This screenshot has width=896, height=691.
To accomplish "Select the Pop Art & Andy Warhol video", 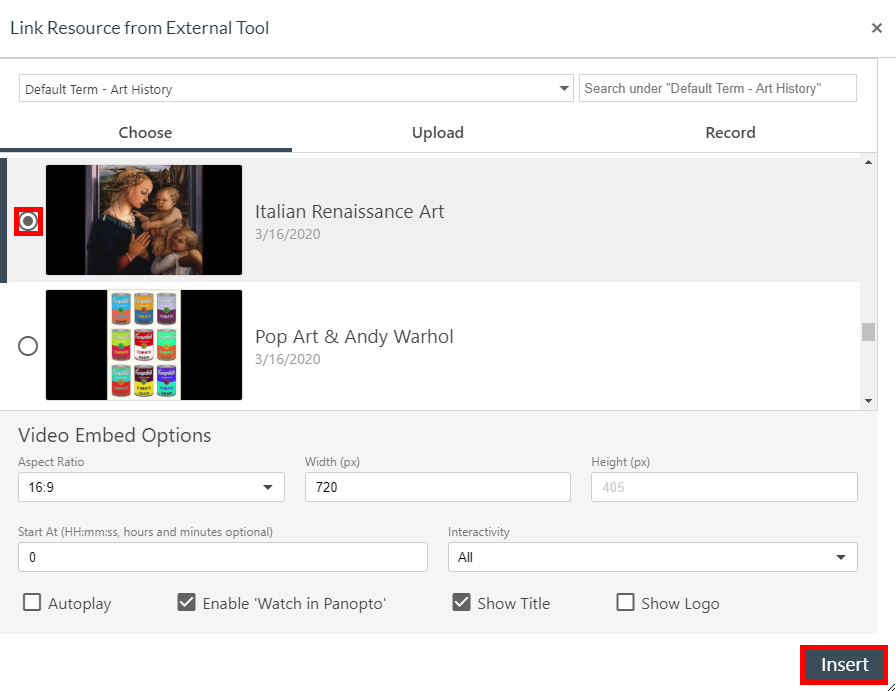I will click(28, 345).
